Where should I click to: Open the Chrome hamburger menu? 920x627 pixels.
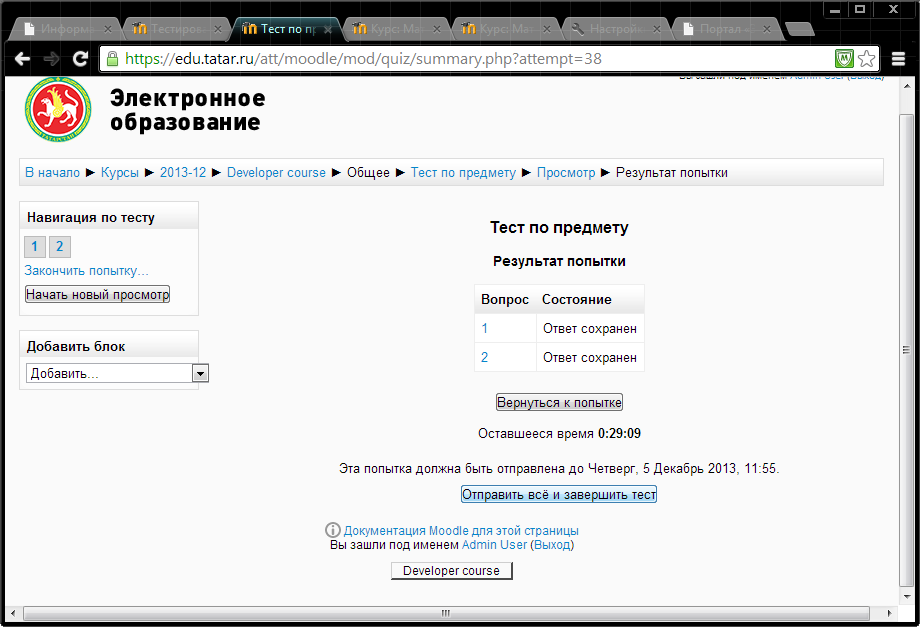tap(898, 59)
